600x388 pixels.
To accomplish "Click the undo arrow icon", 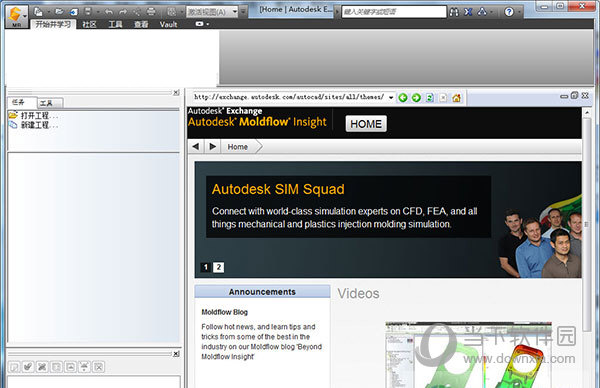I will [109, 12].
